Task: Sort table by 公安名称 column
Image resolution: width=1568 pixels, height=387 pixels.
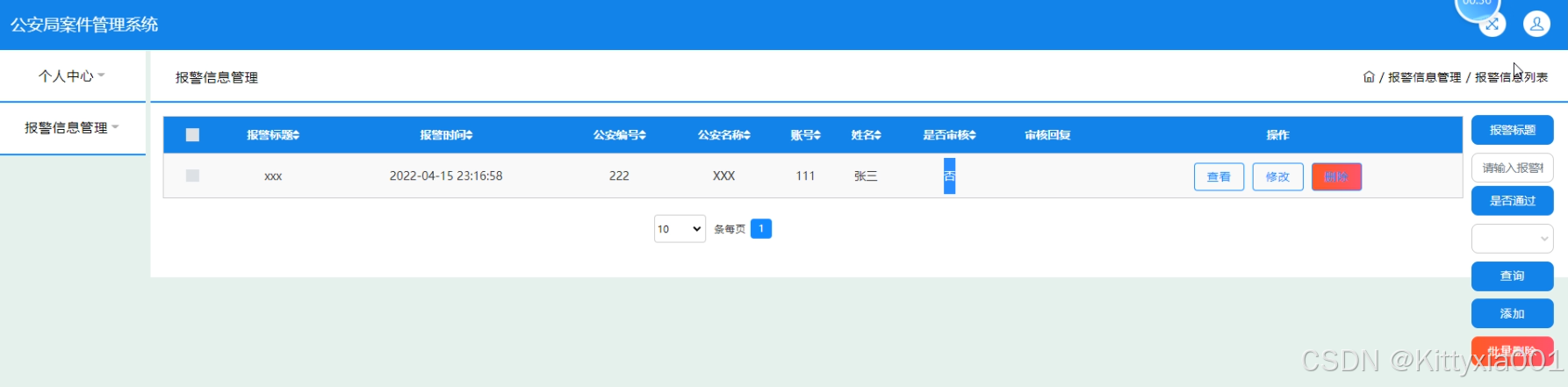Action: (x=723, y=135)
